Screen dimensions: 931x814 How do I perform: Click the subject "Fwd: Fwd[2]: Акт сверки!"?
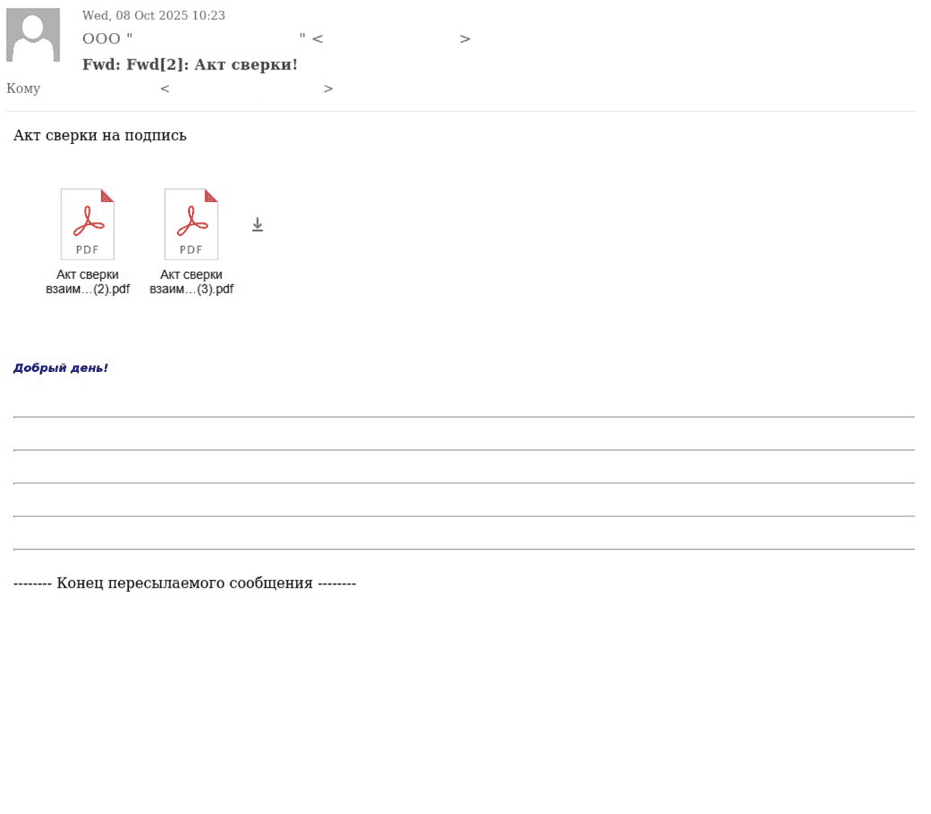point(190,65)
